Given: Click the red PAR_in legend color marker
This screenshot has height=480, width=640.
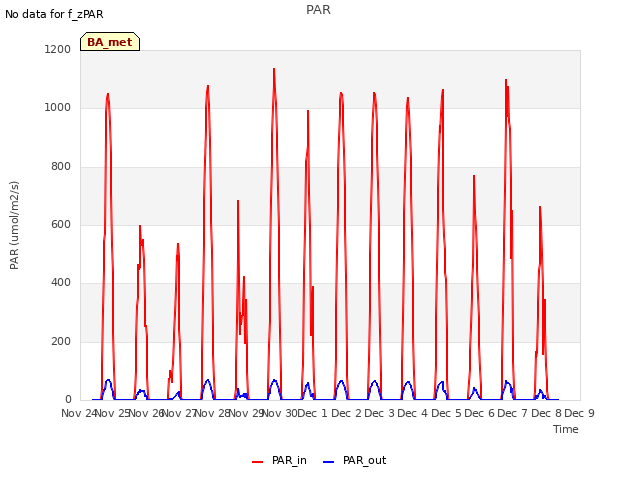Looking at the screenshot, I should (258, 462).
